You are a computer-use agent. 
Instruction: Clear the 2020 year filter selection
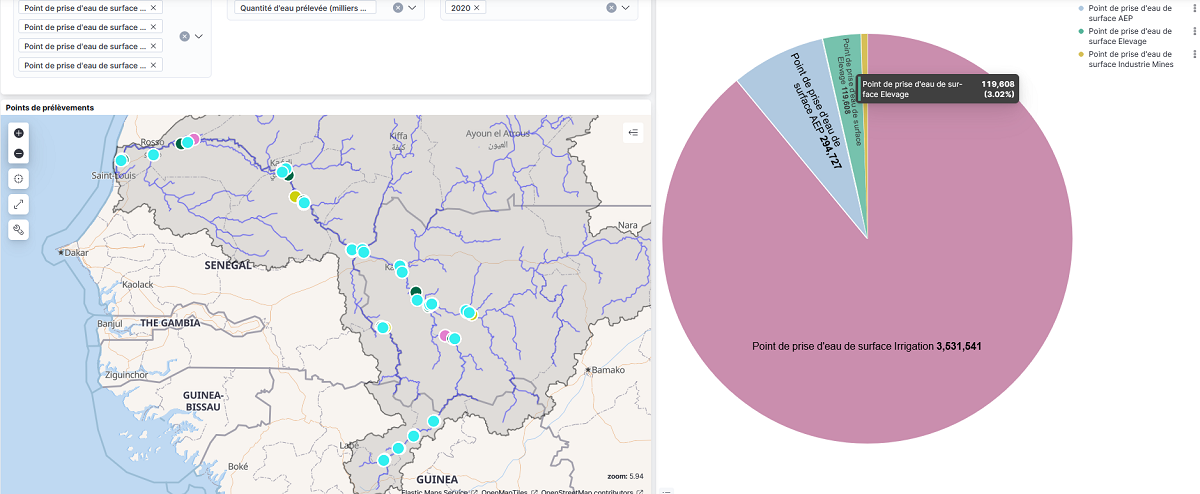(x=611, y=8)
